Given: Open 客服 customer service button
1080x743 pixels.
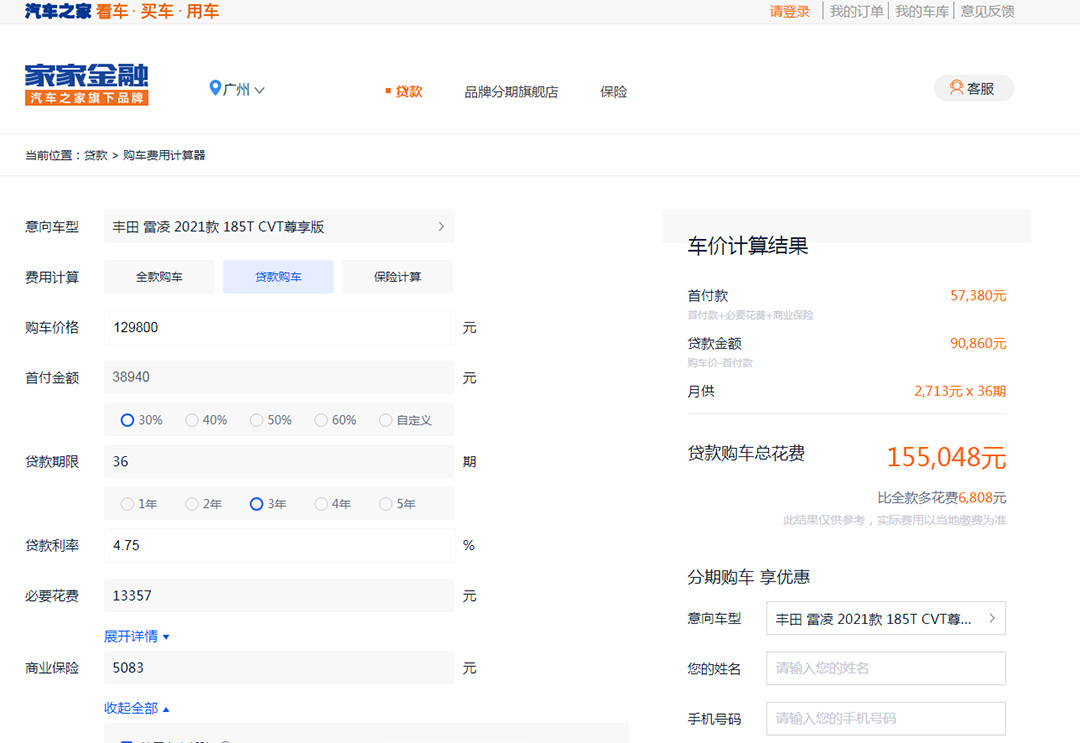Looking at the screenshot, I should tap(973, 88).
